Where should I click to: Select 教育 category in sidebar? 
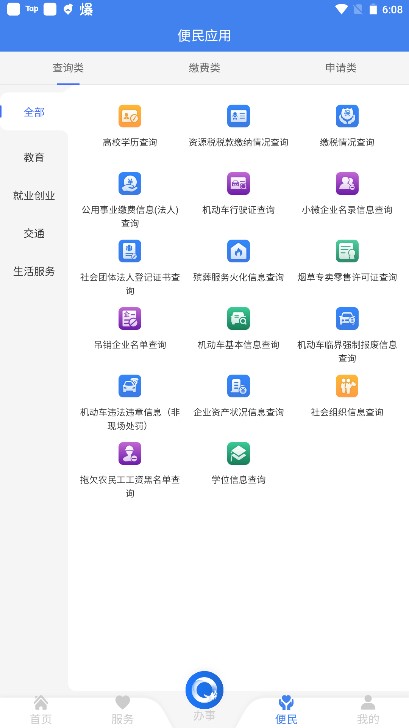34,157
